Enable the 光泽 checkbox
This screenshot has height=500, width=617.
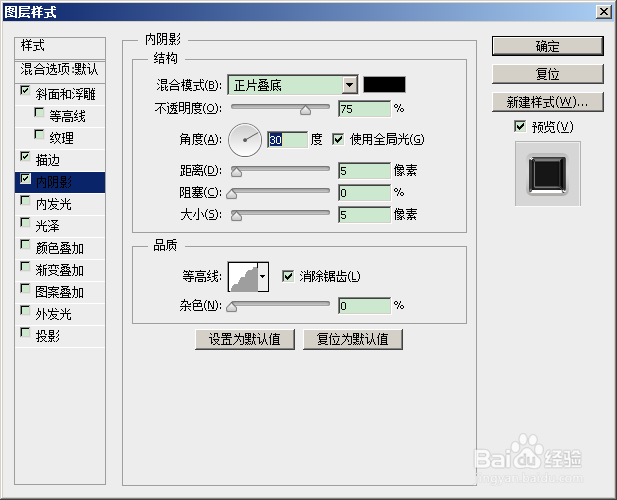pyautogui.click(x=25, y=223)
